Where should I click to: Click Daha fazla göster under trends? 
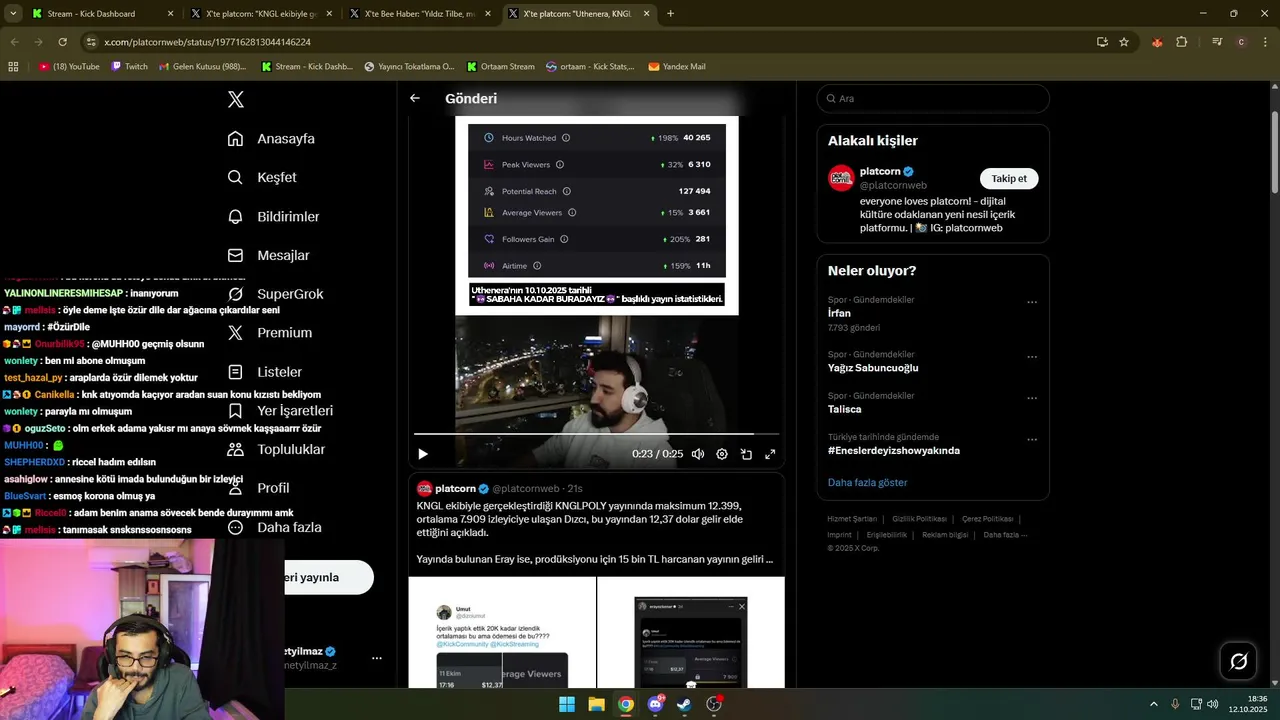(x=867, y=482)
